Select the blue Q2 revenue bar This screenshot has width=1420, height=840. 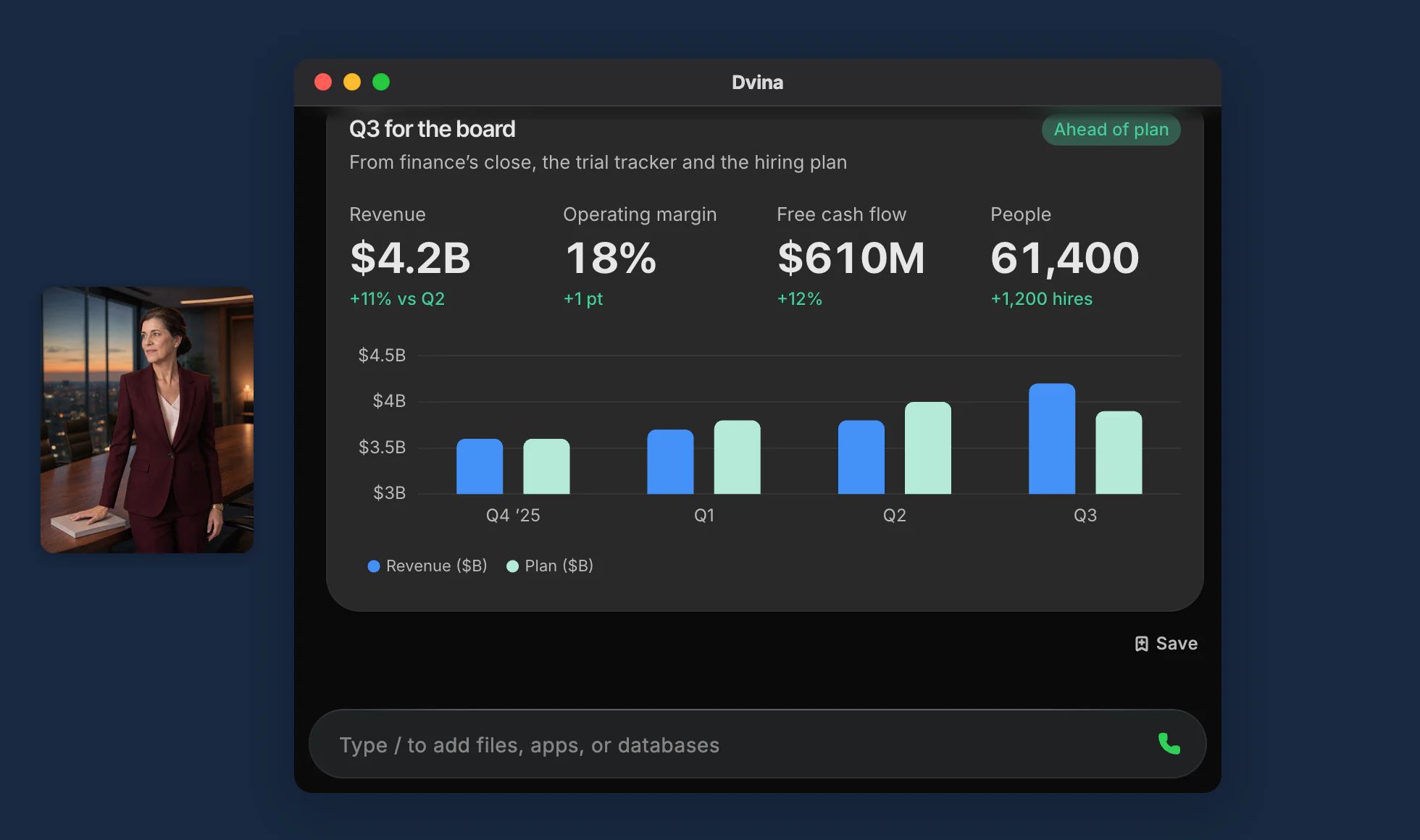(x=861, y=457)
